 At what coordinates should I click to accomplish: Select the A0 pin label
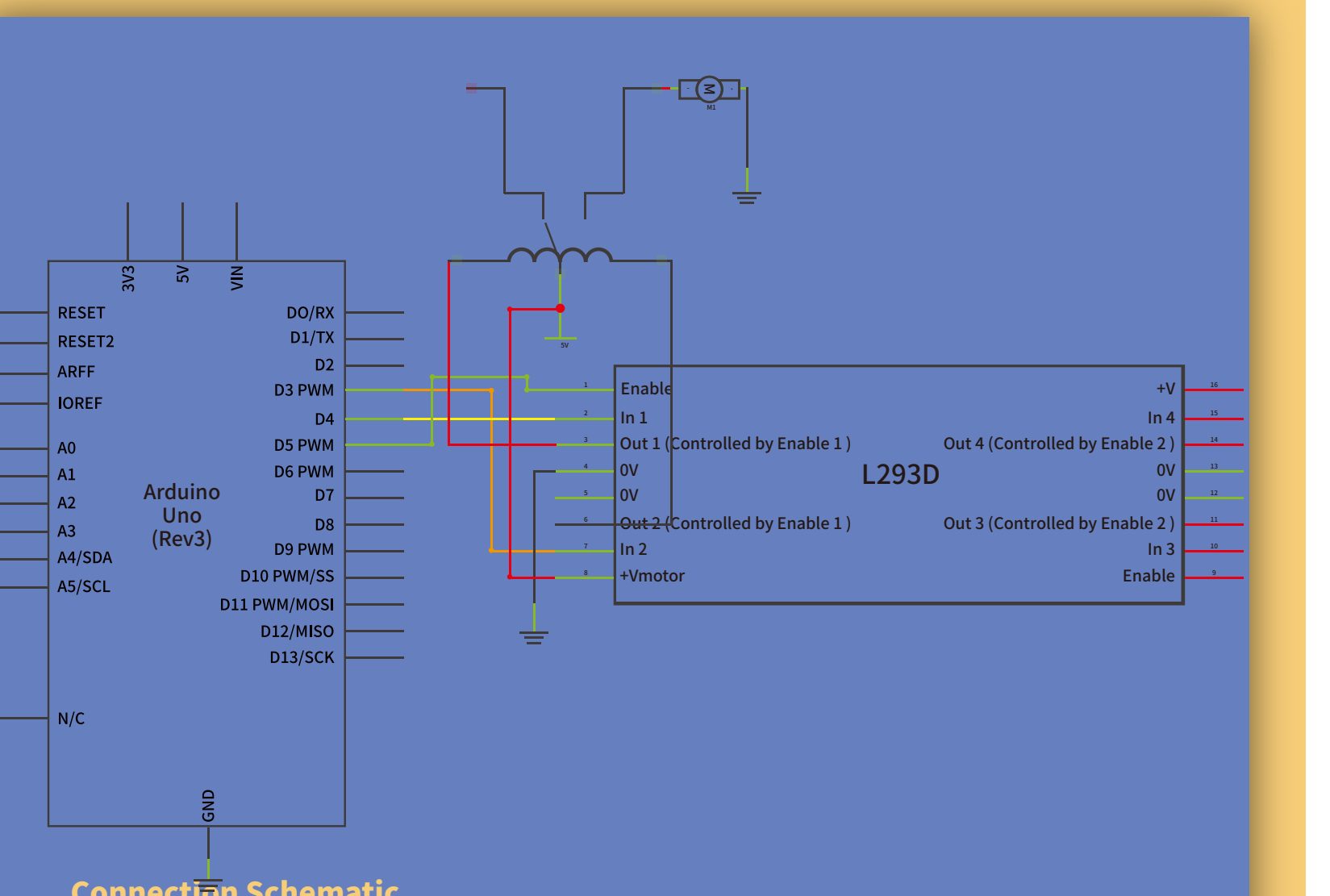(67, 448)
